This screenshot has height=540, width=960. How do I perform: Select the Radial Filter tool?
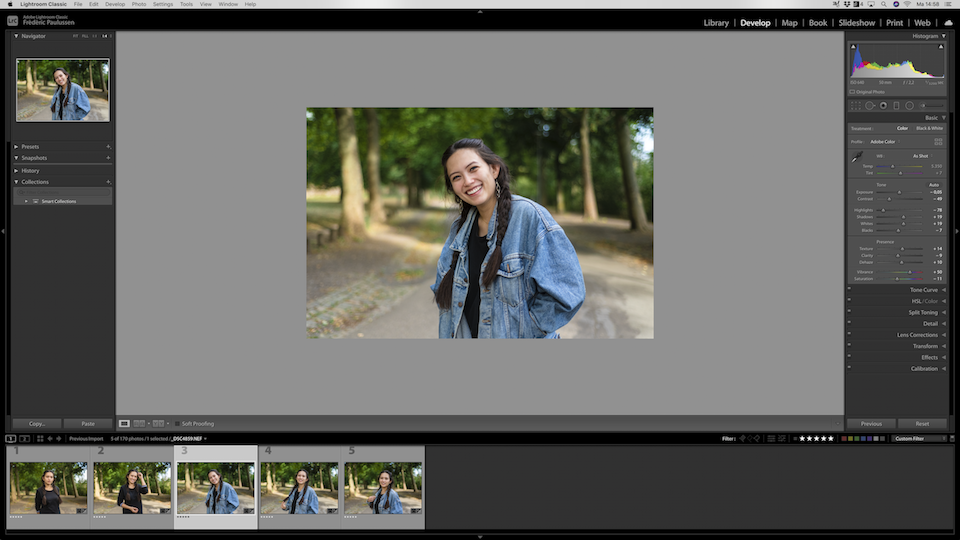click(909, 105)
